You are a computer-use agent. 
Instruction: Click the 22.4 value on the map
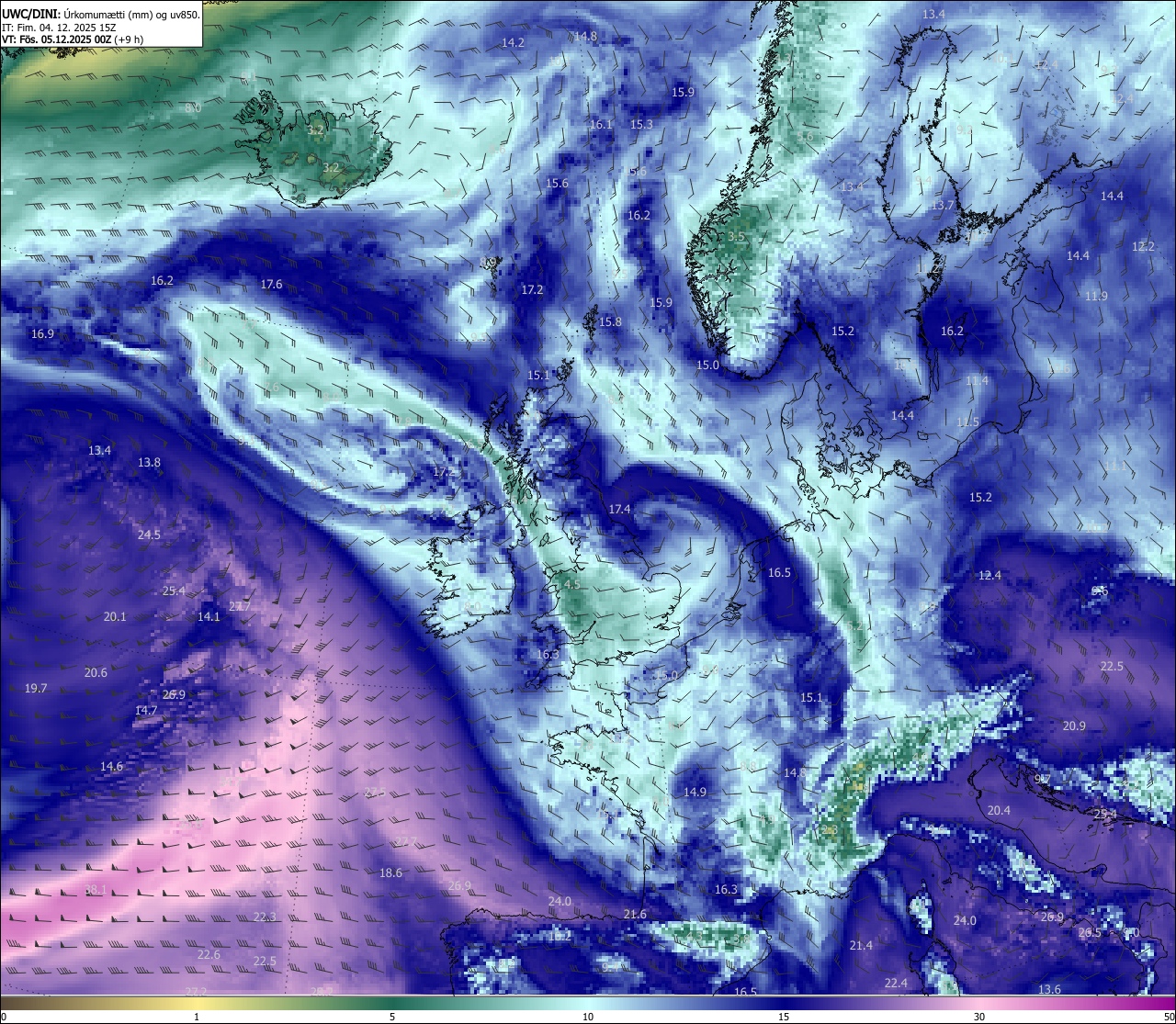(896, 984)
